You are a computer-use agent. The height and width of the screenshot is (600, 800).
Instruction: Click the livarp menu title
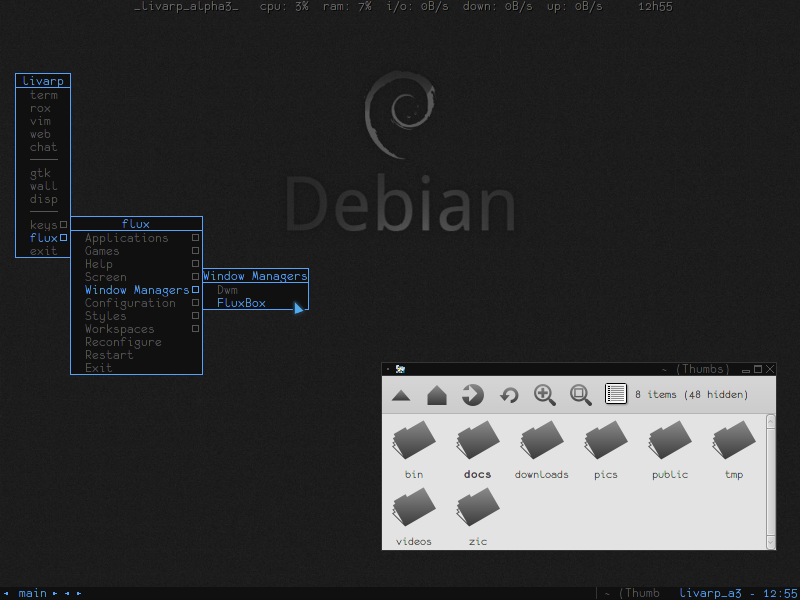pos(43,81)
